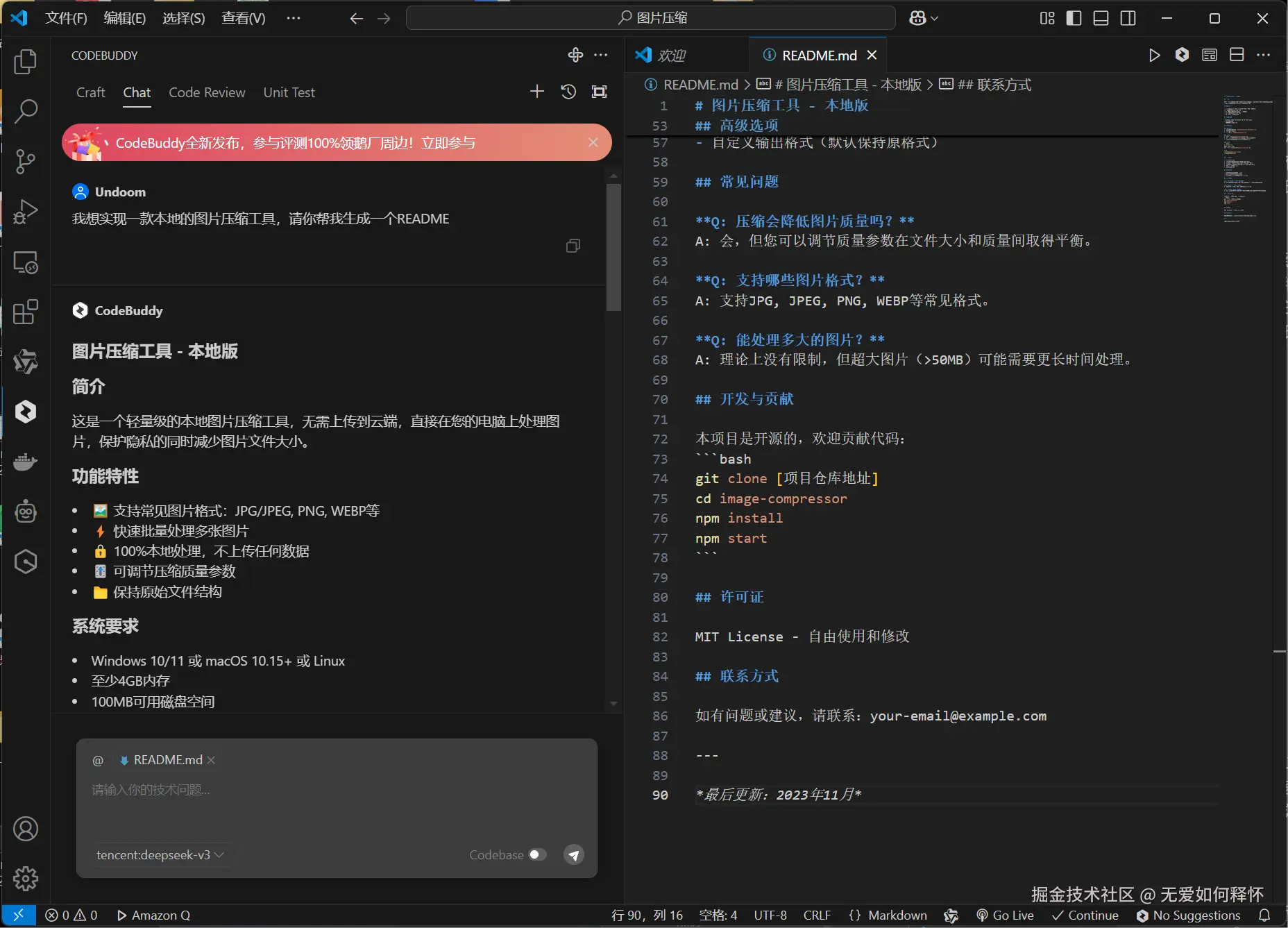Open the model selector tencent:deepseek-v3
Viewport: 1288px width, 928px height.
click(x=160, y=855)
